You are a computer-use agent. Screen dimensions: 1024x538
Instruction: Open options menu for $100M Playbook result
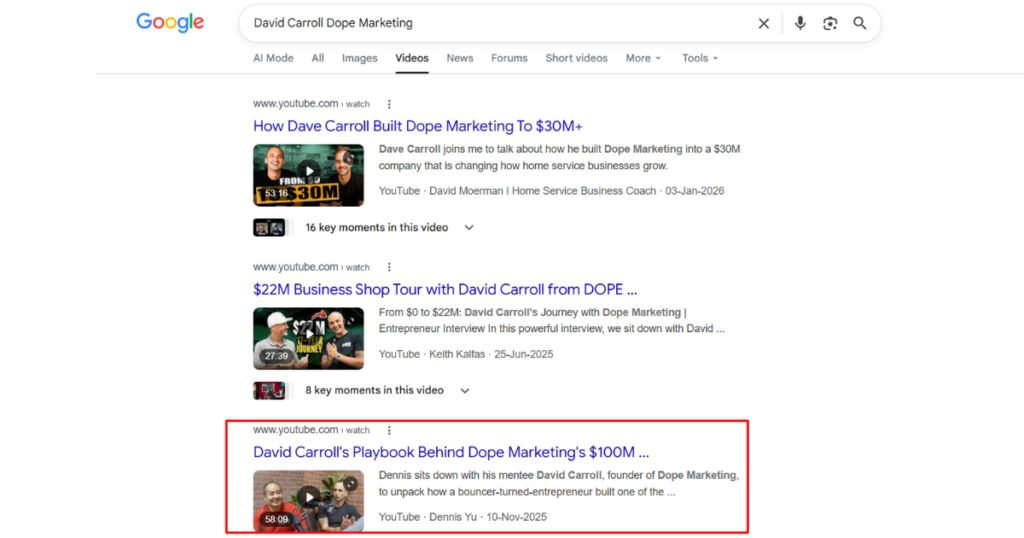pos(389,430)
